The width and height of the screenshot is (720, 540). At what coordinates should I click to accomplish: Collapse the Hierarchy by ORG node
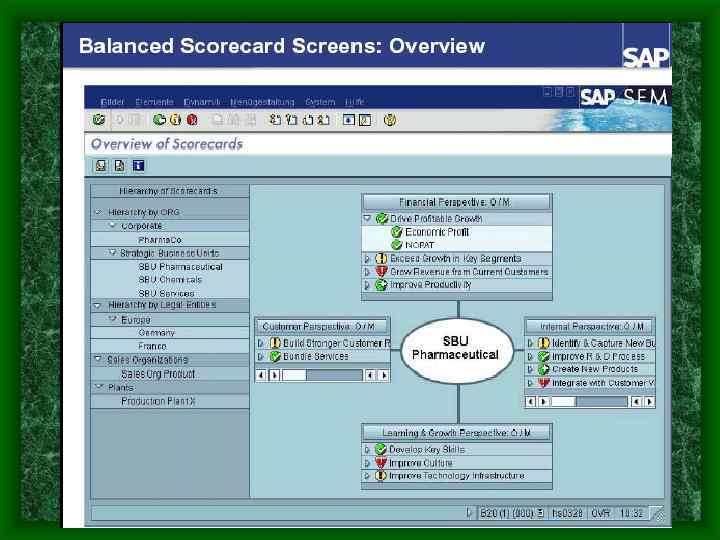click(98, 212)
